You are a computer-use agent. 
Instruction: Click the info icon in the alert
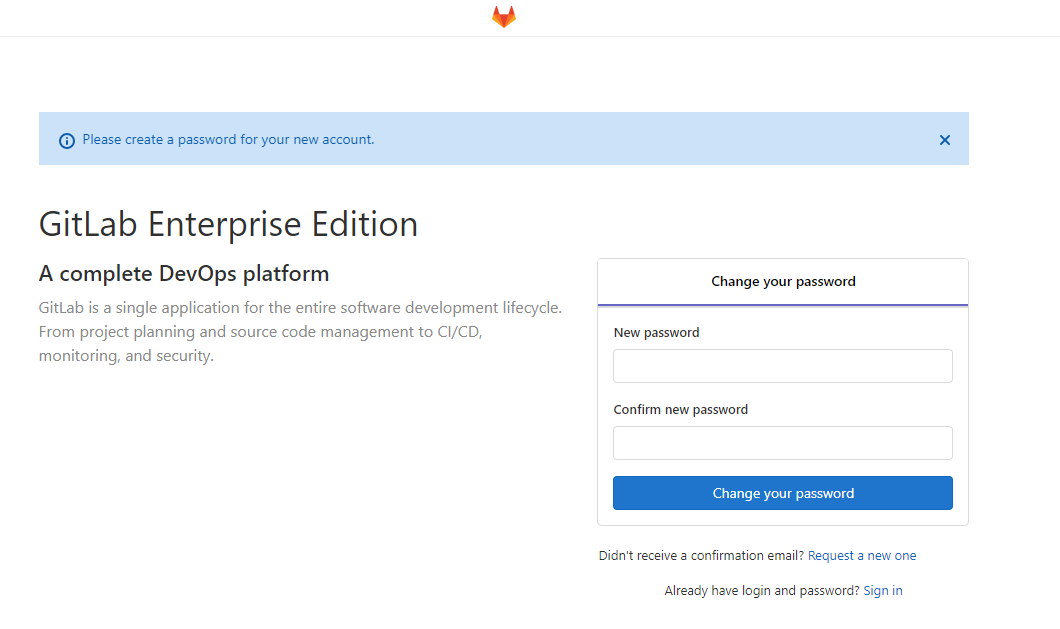click(x=67, y=141)
